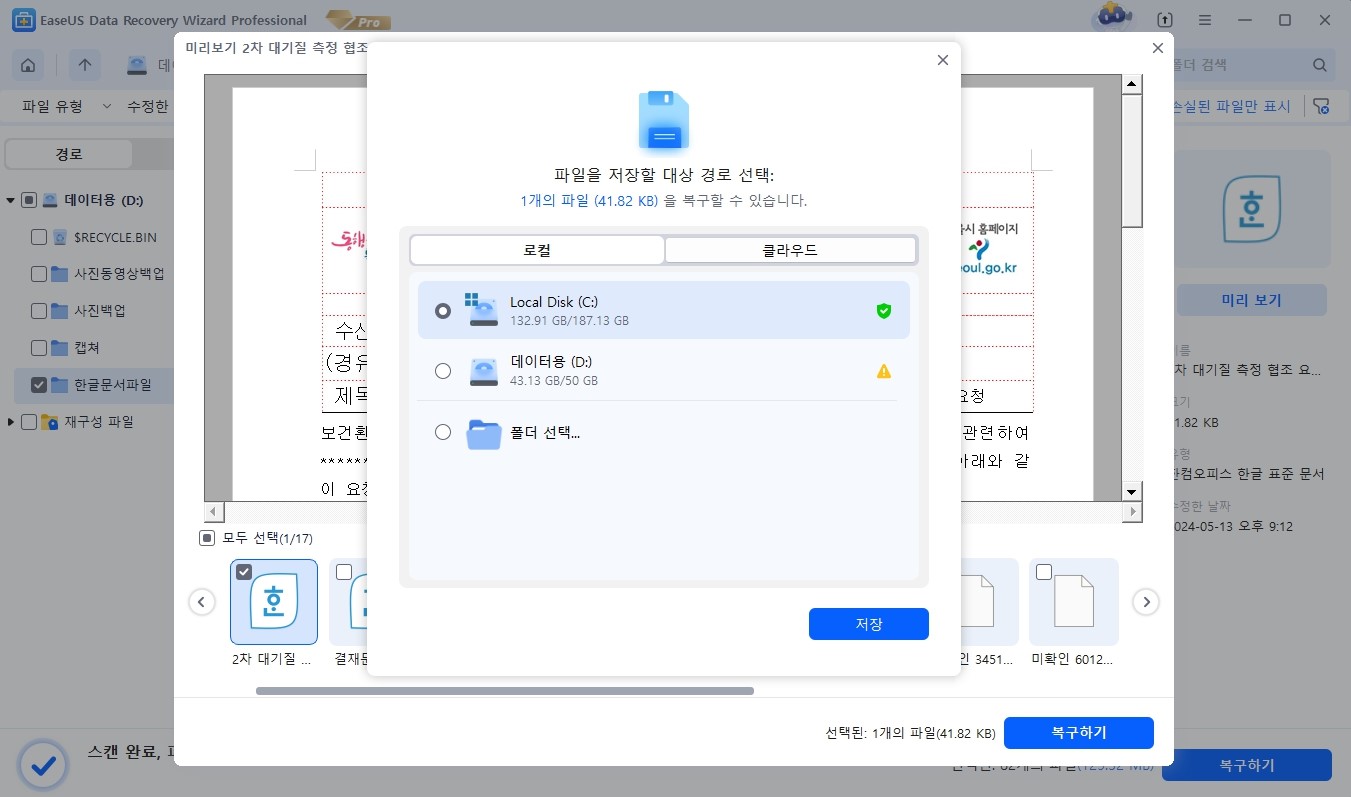
Task: Click the Home icon in the toolbar
Action: coord(27,65)
